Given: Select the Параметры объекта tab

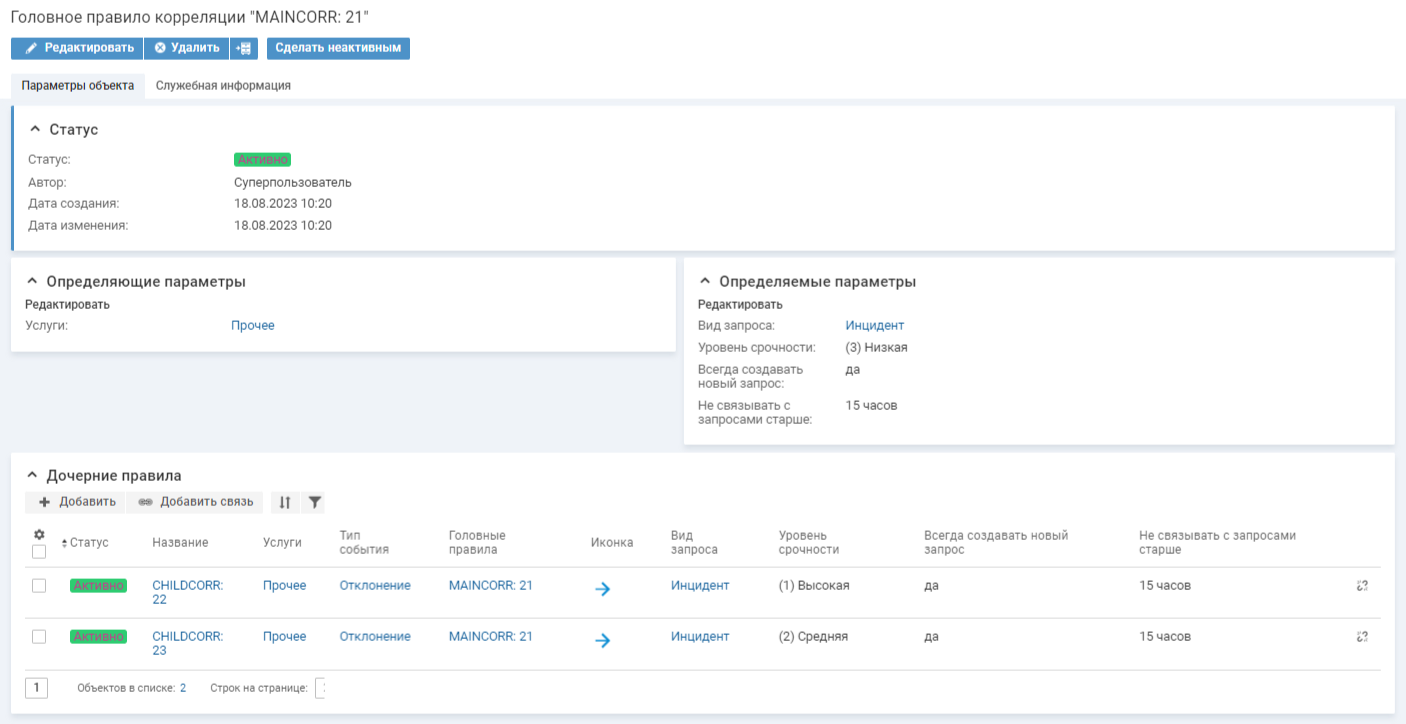Looking at the screenshot, I should click(x=78, y=86).
